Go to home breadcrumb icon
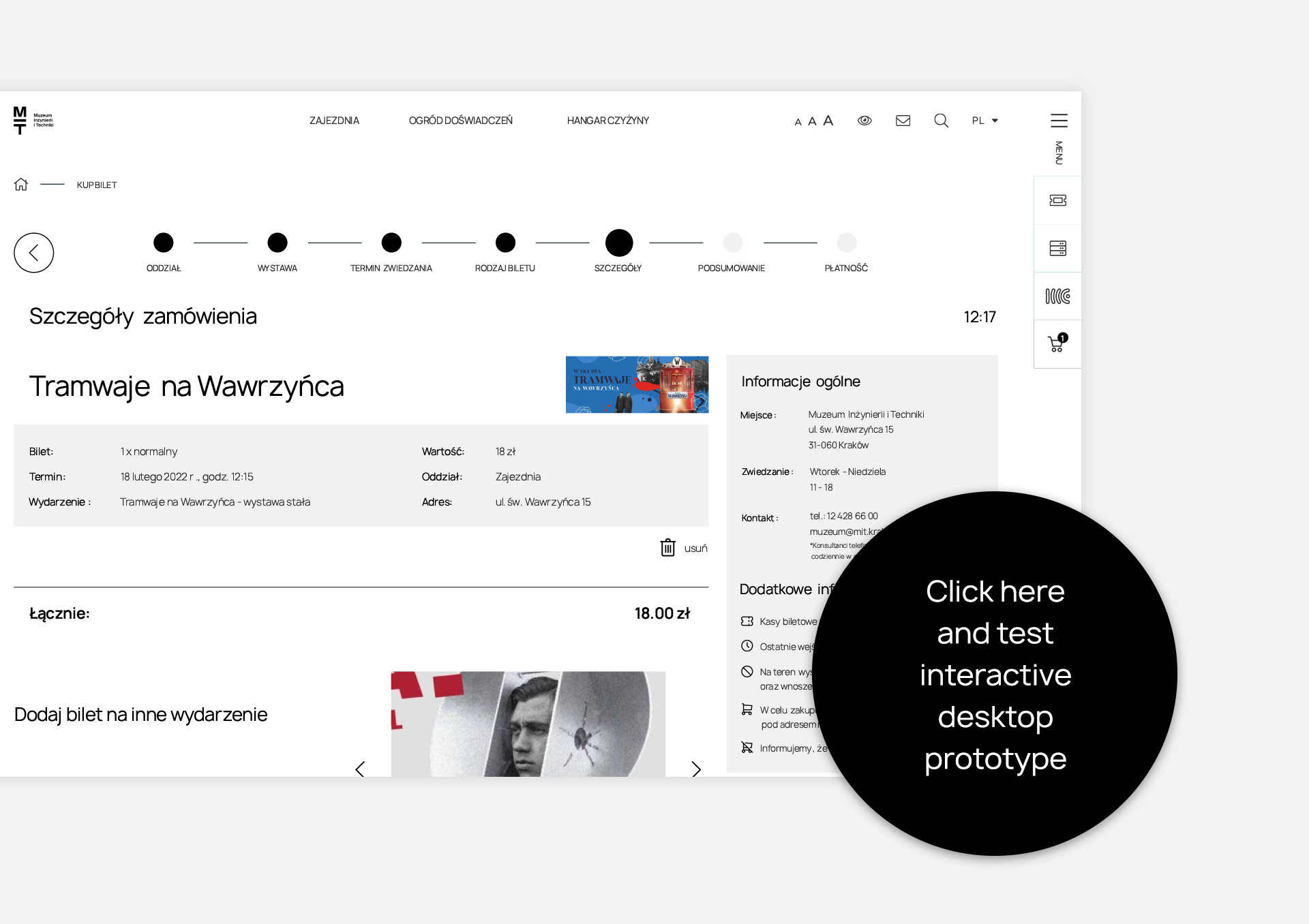The width and height of the screenshot is (1309, 924). point(21,185)
